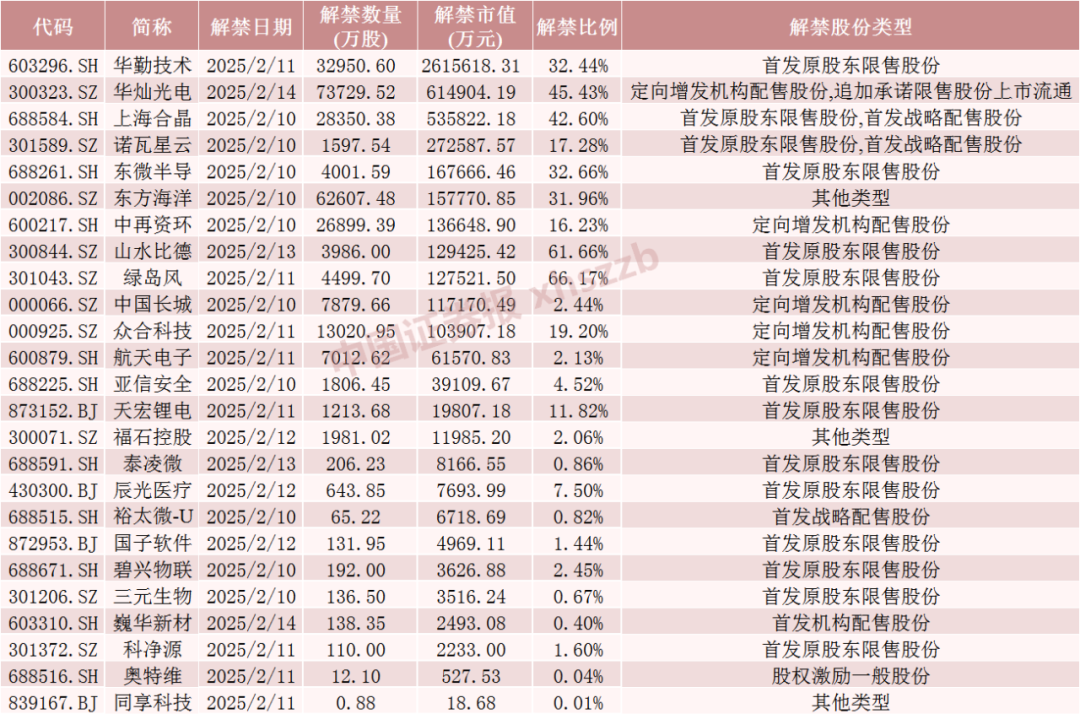Select code 873152.BJ

pos(53,411)
